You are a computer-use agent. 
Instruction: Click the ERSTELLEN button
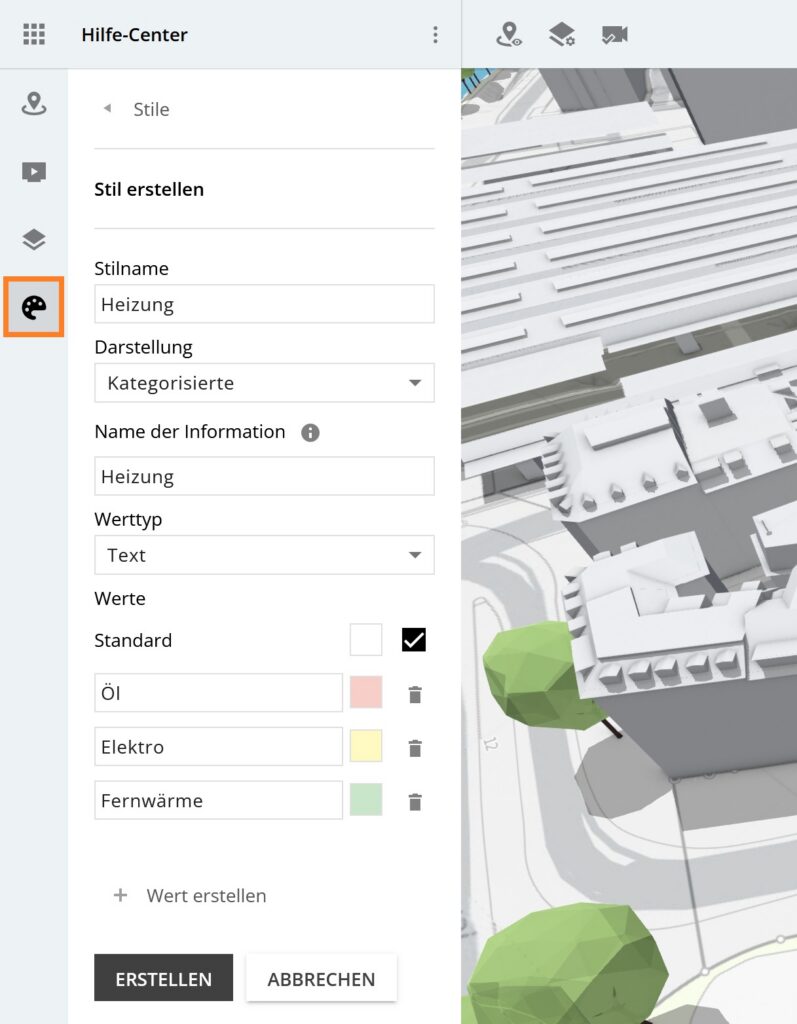click(x=163, y=978)
